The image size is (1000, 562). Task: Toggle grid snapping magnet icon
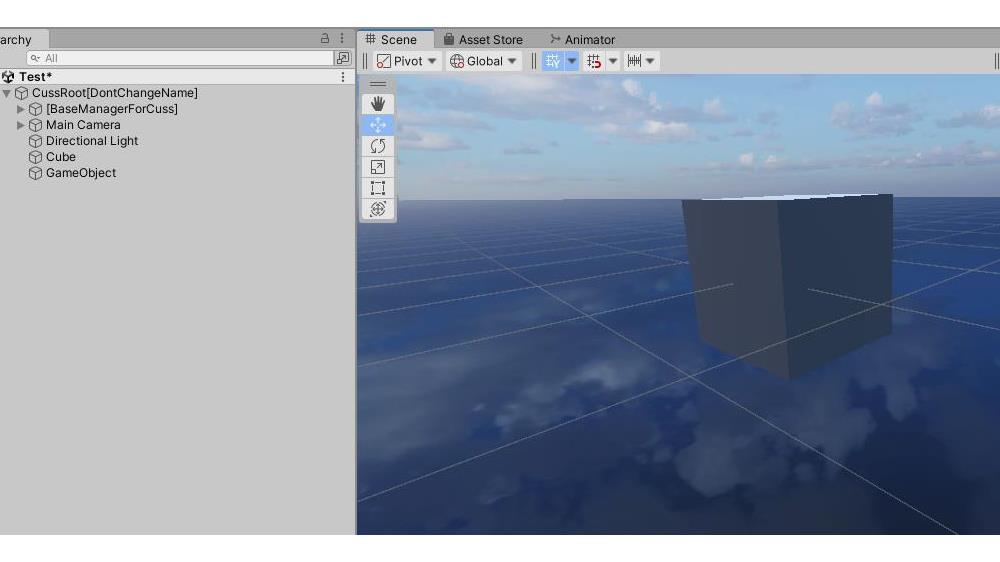point(594,61)
